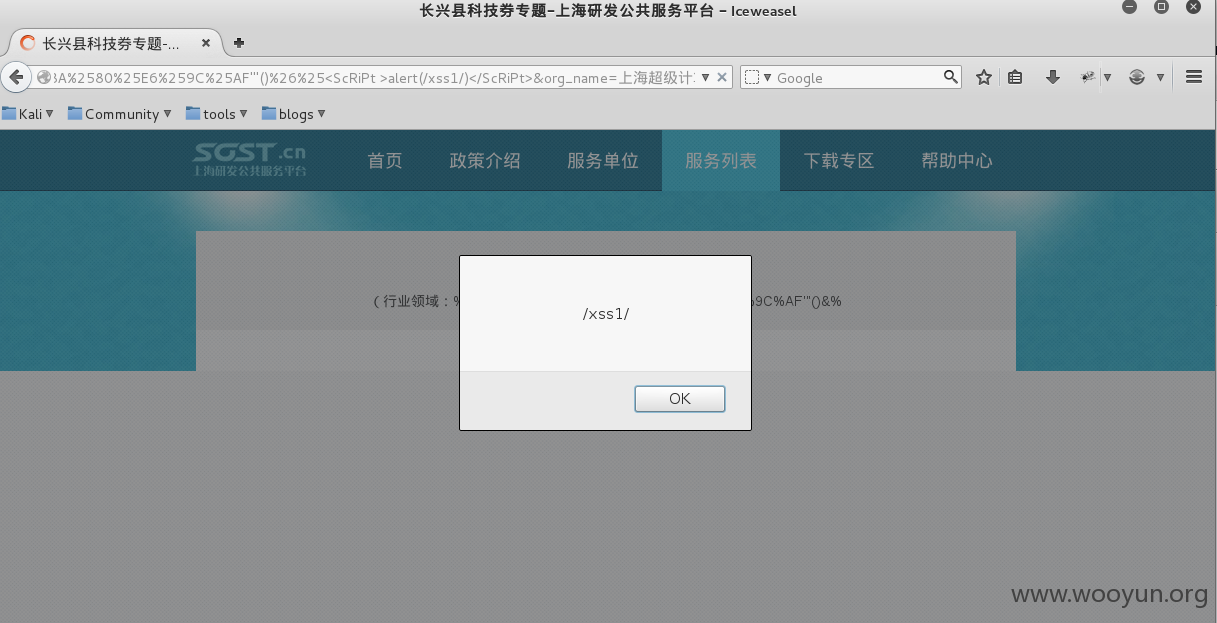Open the Downloads arrow icon
This screenshot has height=623, width=1217.
coord(1052,77)
